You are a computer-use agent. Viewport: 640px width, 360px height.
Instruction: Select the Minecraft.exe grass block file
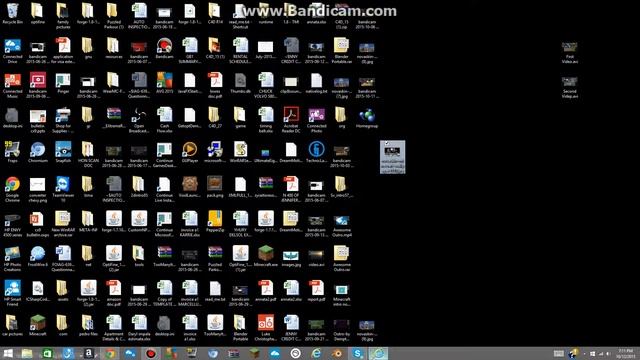(x=266, y=256)
